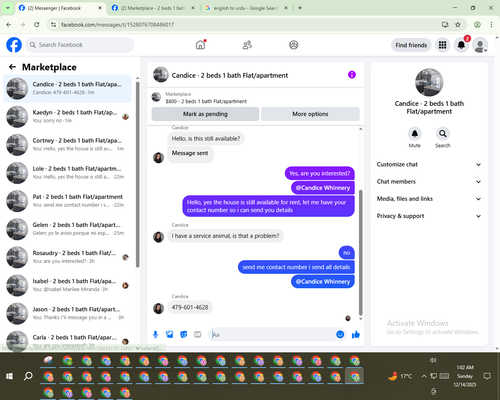Click the chat messages scrollbar
500x400 pixels.
(360, 253)
